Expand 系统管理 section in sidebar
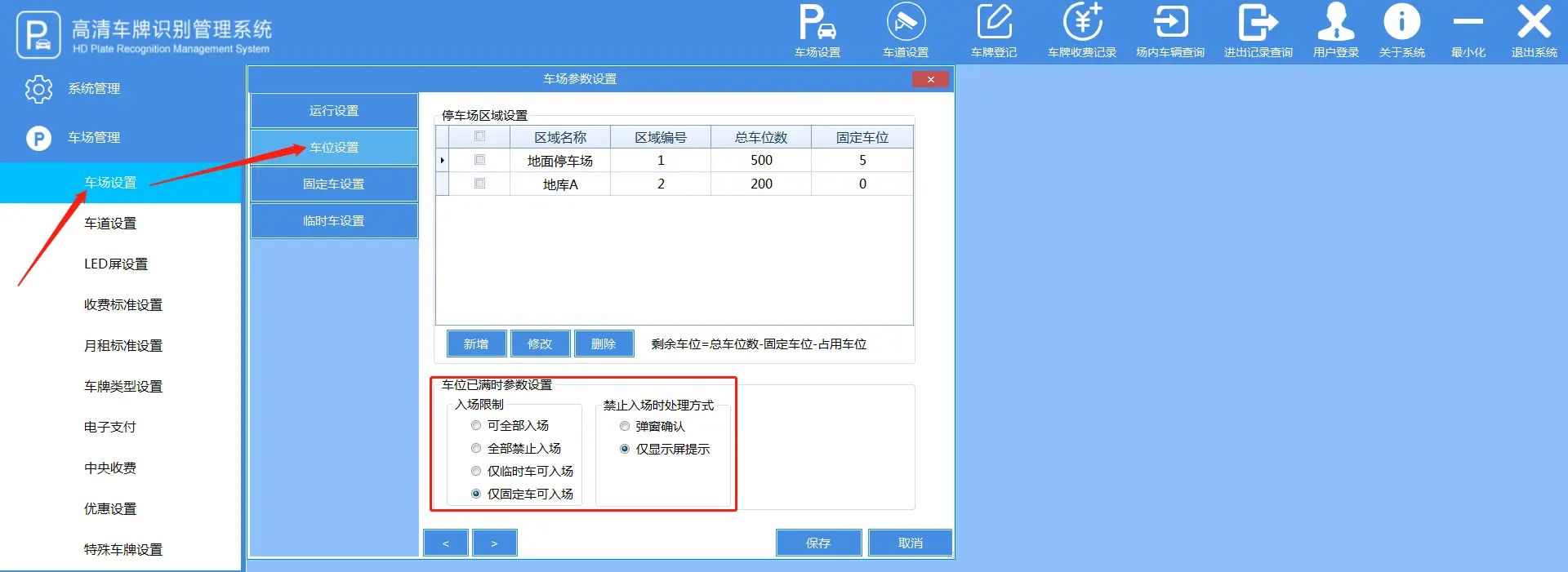 coord(94,89)
